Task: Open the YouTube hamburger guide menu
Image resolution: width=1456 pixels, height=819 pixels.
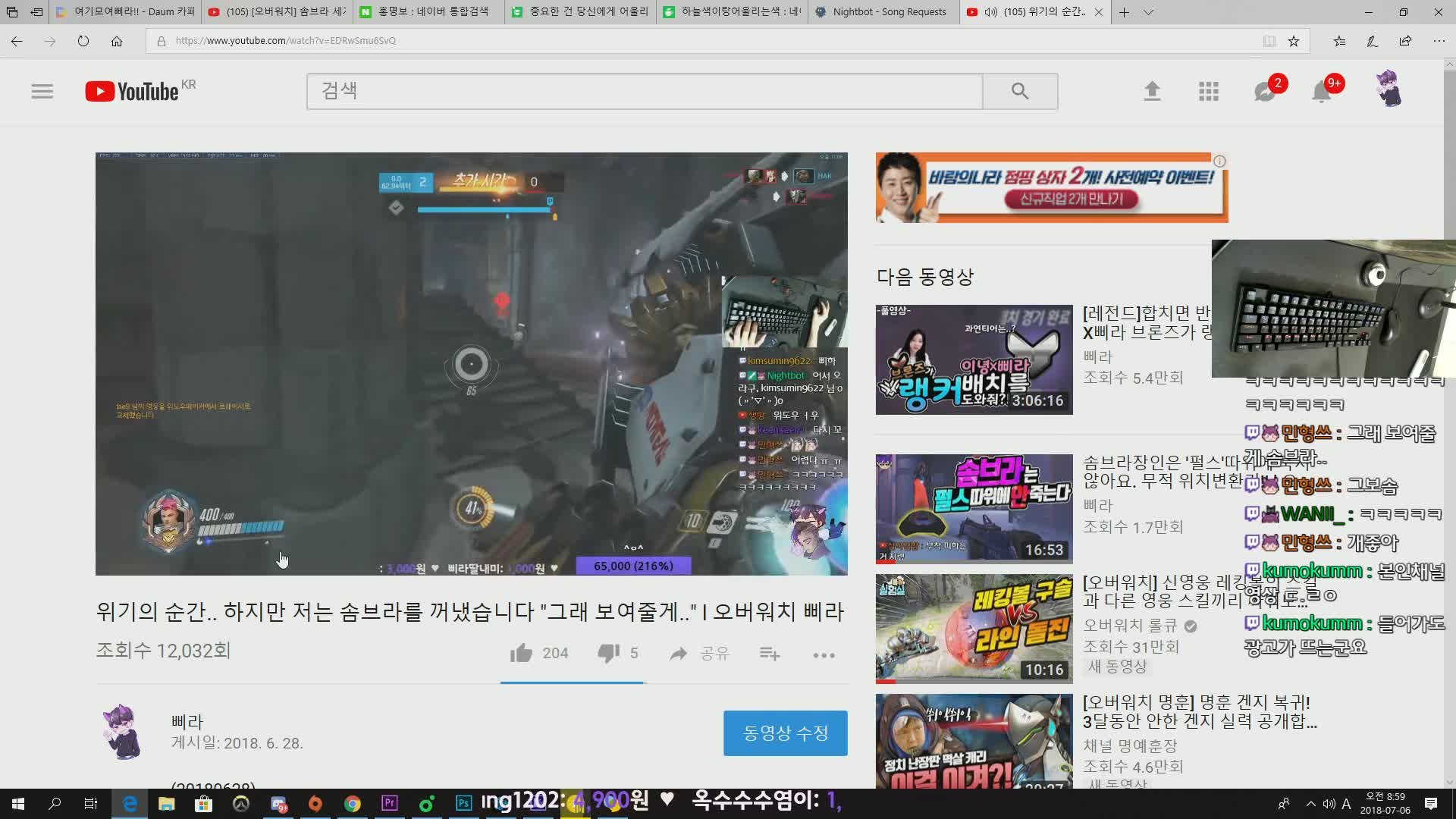Action: [x=42, y=92]
